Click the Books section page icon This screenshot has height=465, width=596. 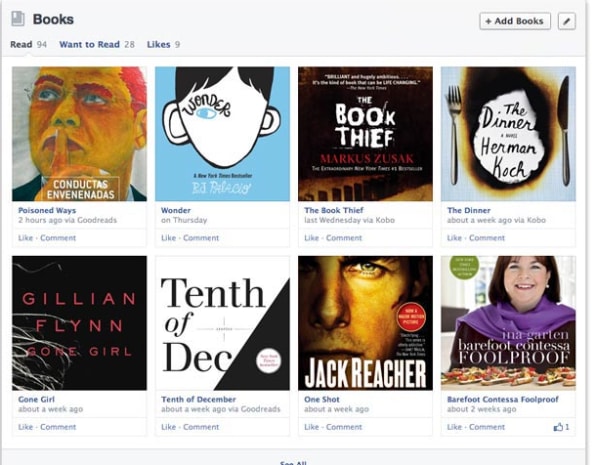pyautogui.click(x=18, y=19)
